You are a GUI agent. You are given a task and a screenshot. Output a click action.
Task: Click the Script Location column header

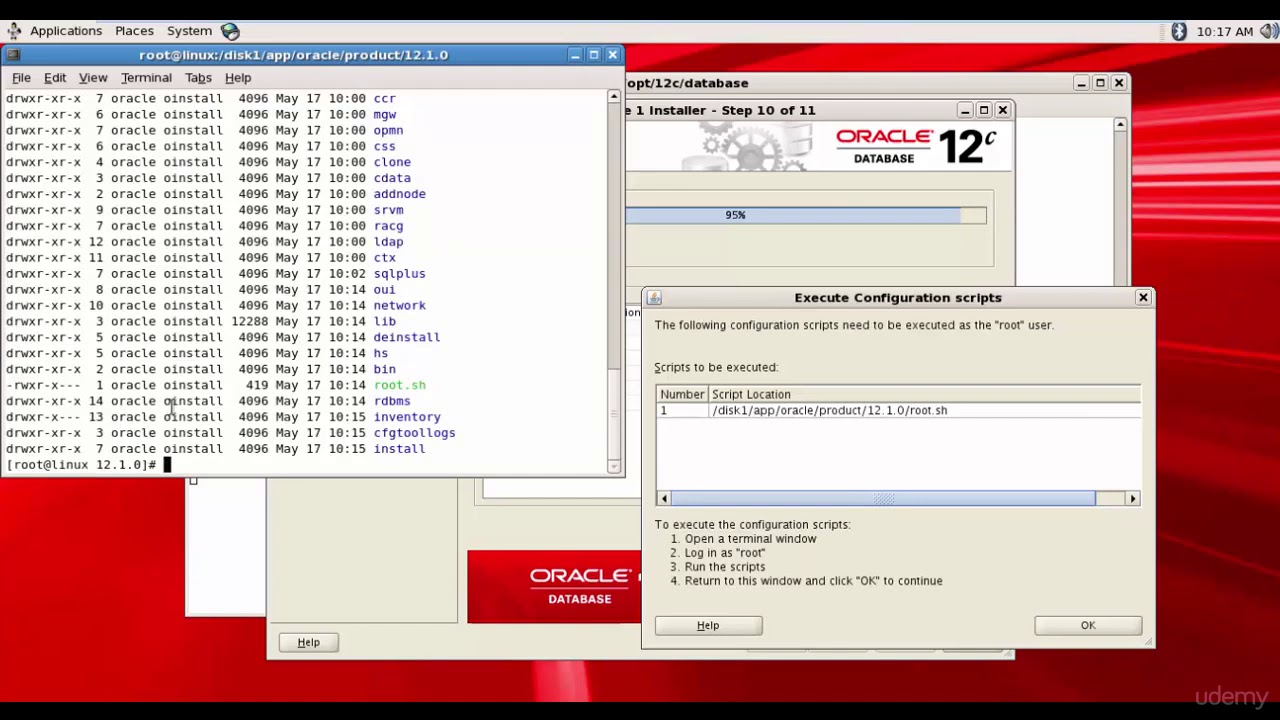924,394
